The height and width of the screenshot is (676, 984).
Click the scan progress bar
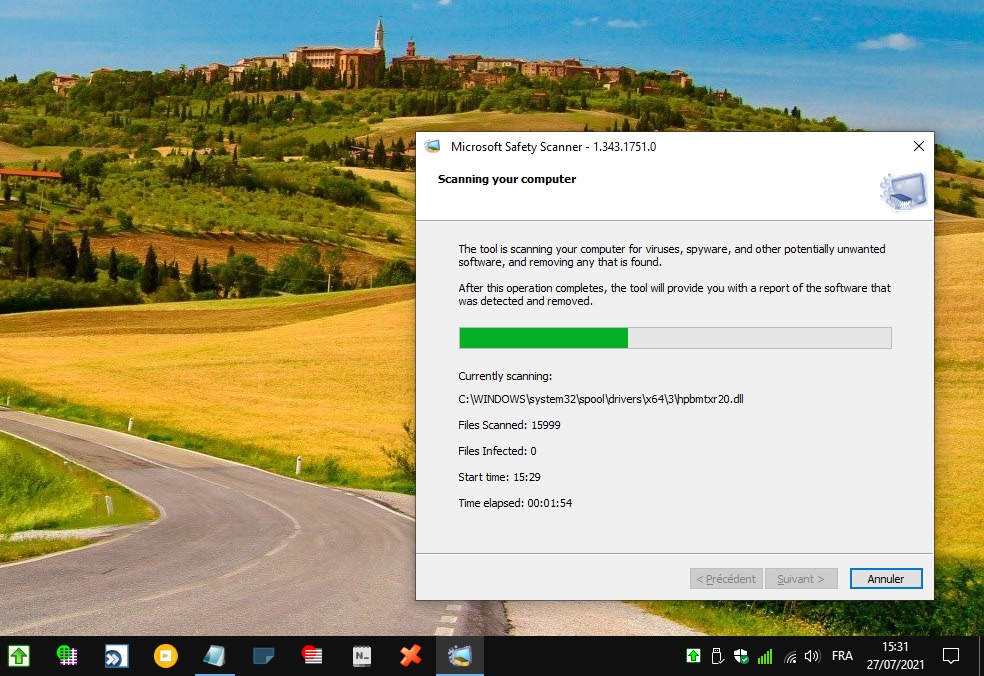[675, 338]
